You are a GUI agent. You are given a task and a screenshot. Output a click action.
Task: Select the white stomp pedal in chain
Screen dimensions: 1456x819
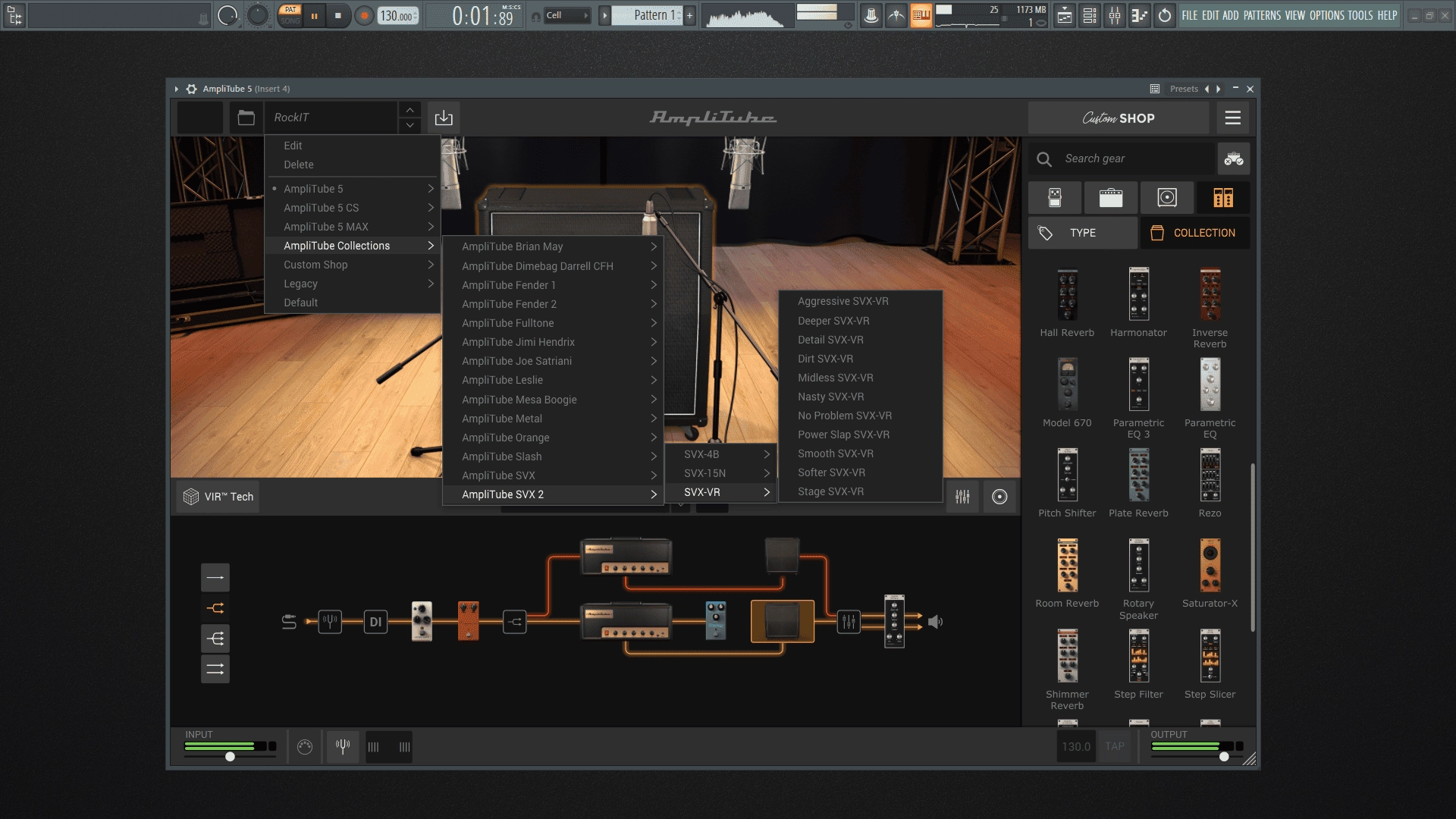422,621
